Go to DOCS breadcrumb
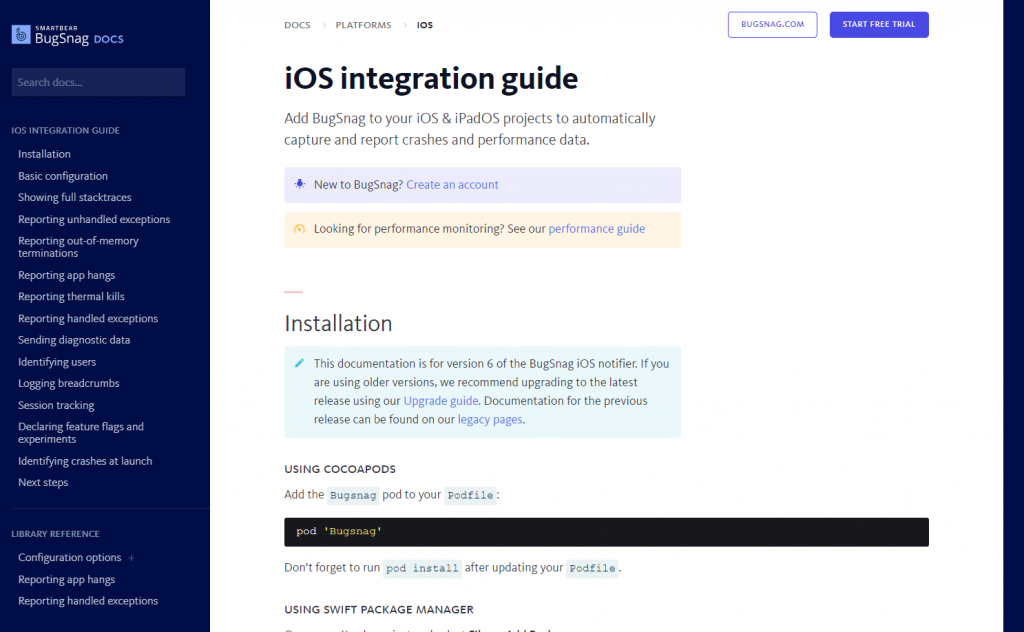This screenshot has width=1024, height=632. coord(297,25)
